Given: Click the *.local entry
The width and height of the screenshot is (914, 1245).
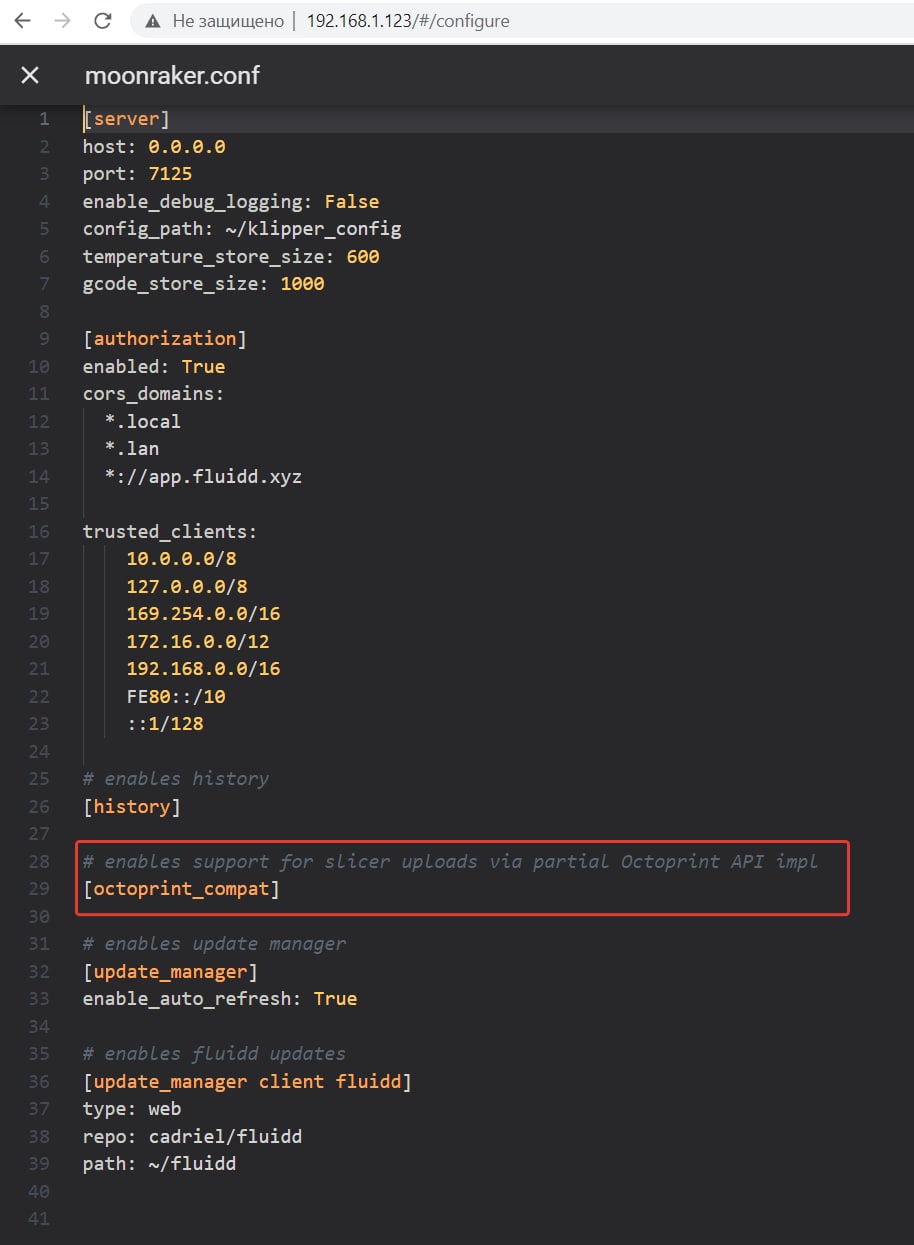Looking at the screenshot, I should 143,421.
